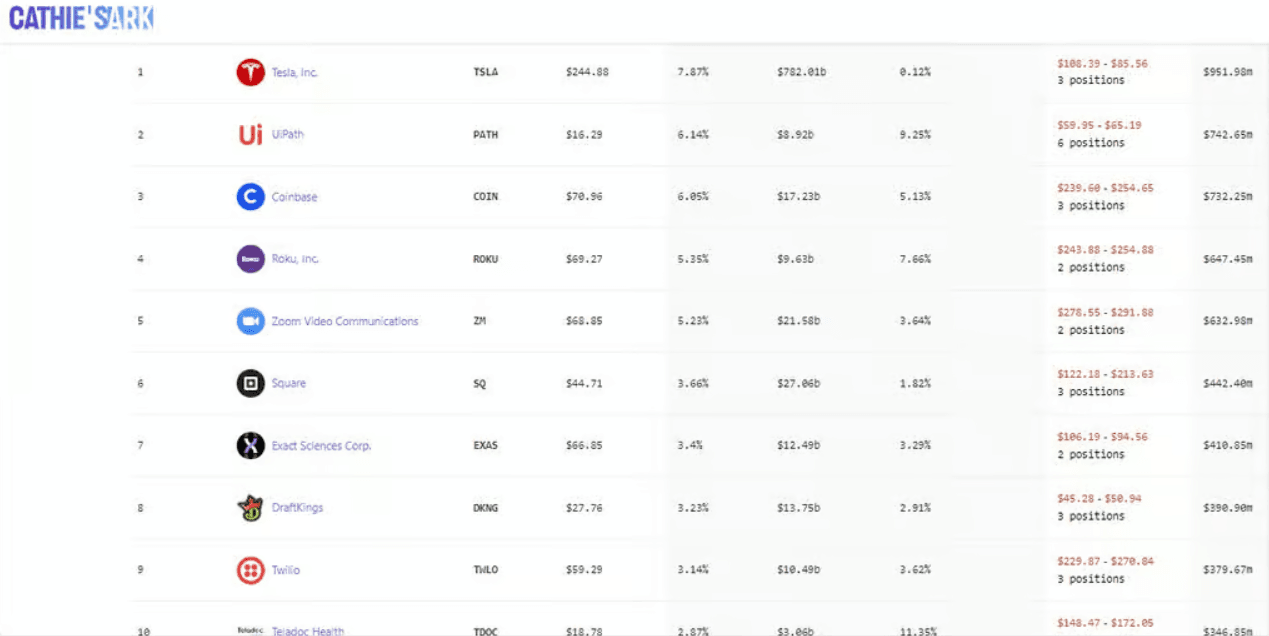Select the ZM ticker cell
Image resolution: width=1269 pixels, height=636 pixels.
coord(479,321)
